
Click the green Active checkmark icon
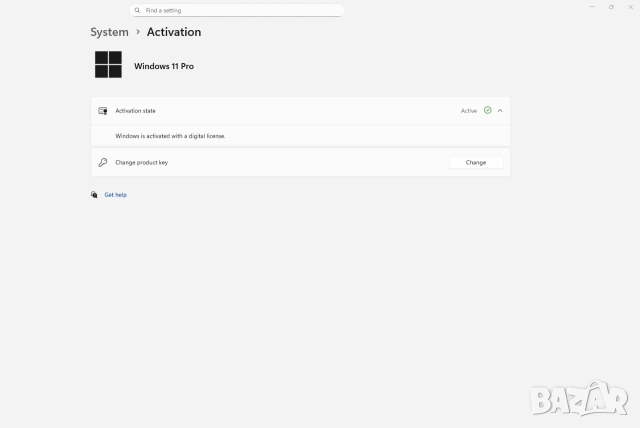click(x=487, y=111)
